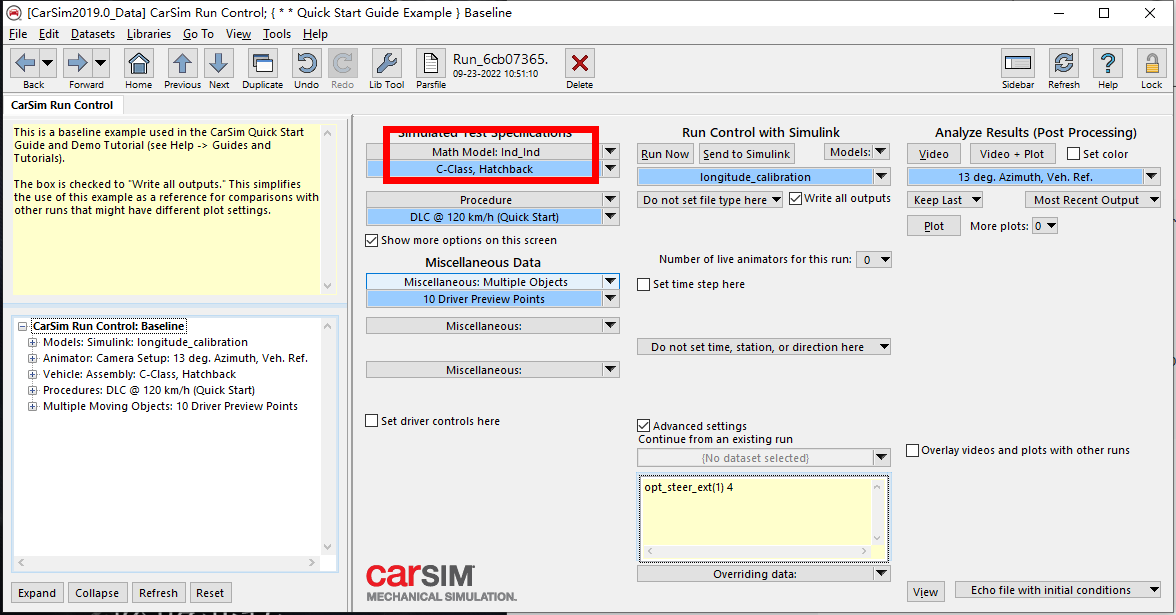Open Echo file with initial conditions dropdown
Screen dimensions: 1176x615
(x=1058, y=590)
